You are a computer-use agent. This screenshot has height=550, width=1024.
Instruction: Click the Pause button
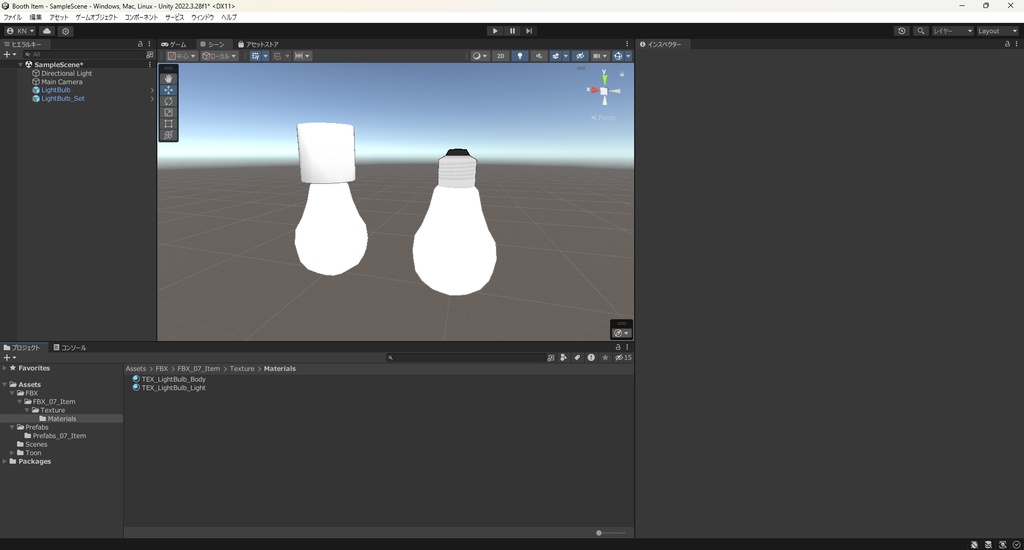coord(512,31)
